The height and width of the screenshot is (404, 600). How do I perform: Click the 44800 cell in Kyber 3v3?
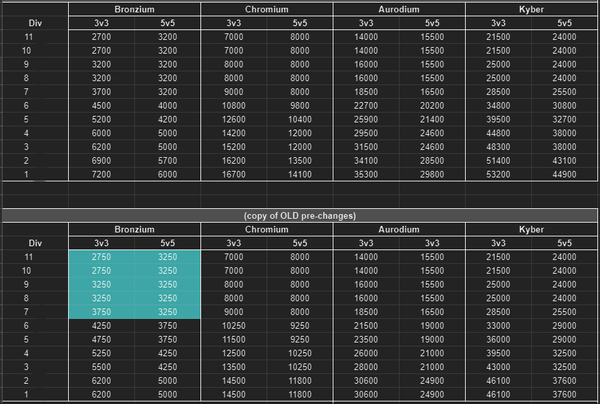click(499, 133)
